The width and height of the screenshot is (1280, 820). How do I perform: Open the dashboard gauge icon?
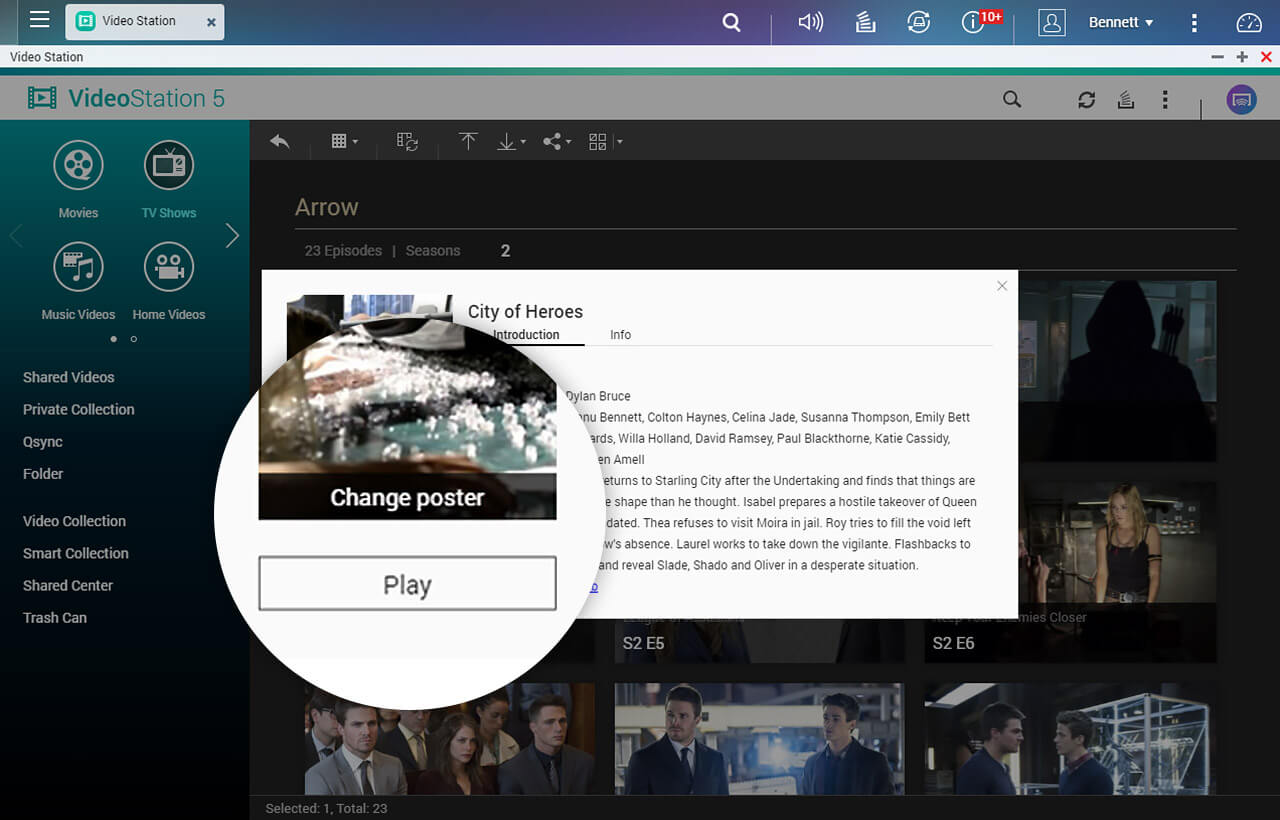pos(1249,22)
